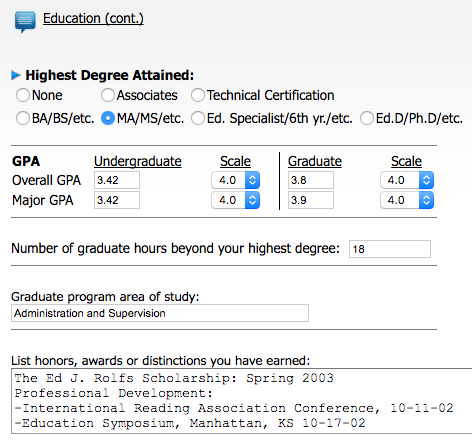
Task: Select the None degree option
Action: pos(23,95)
